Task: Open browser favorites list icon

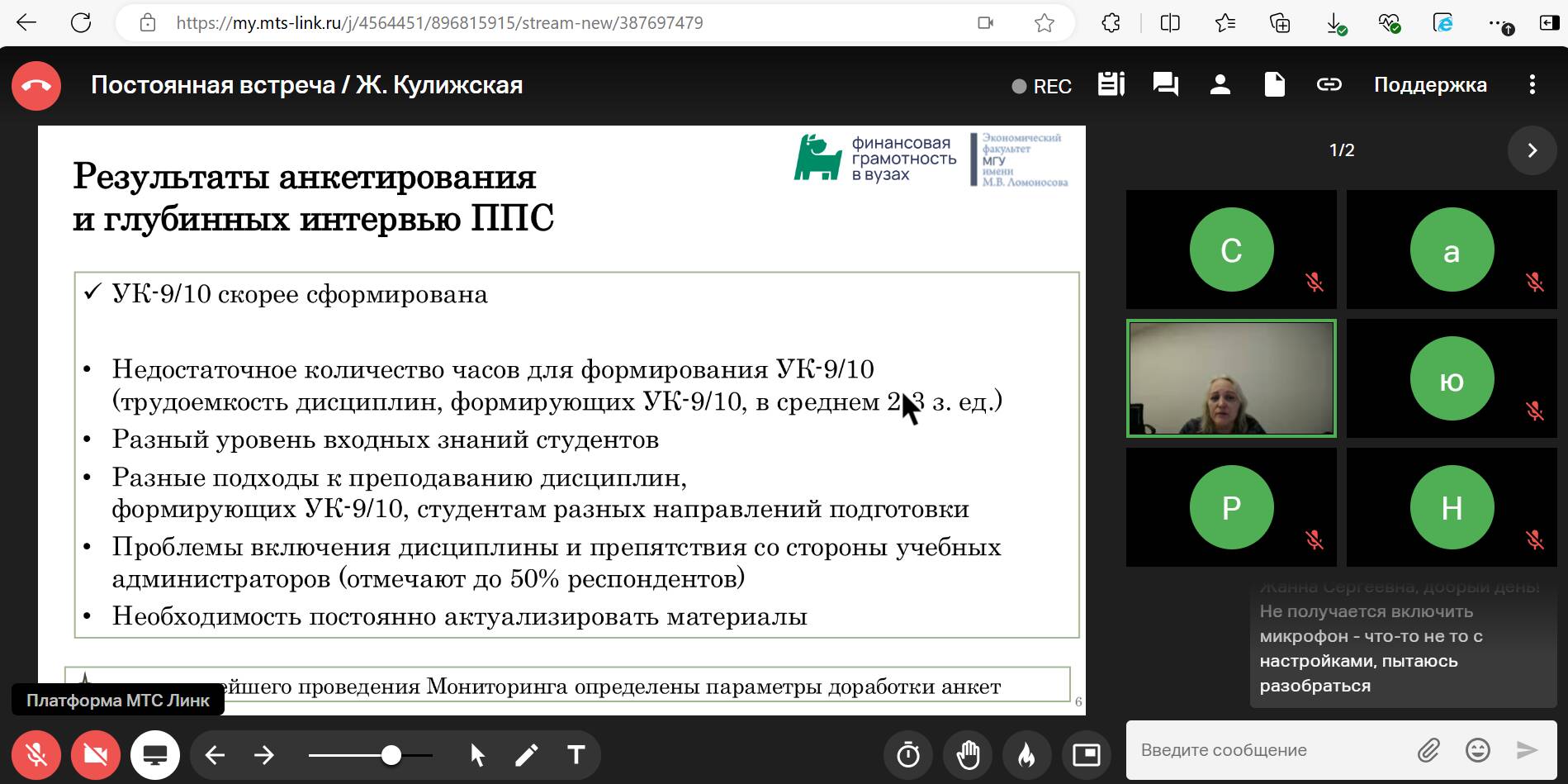Action: (x=1225, y=23)
